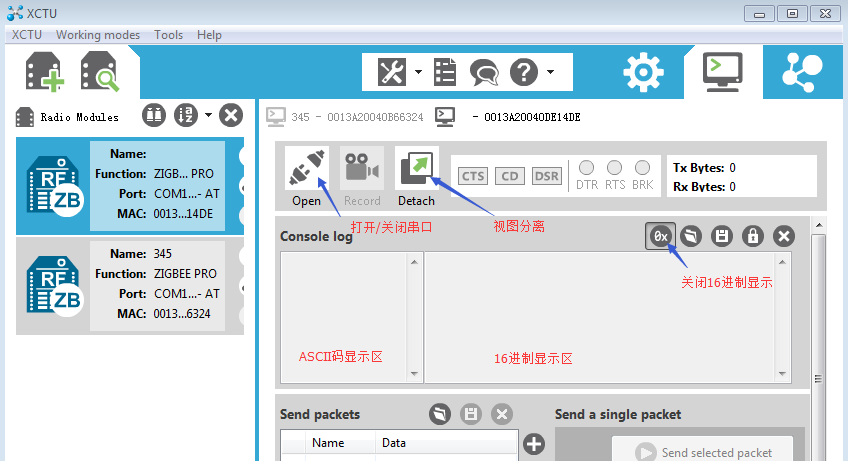Click the Send packets remove X icon
Viewport: 848px width, 461px height.
pyautogui.click(x=502, y=414)
